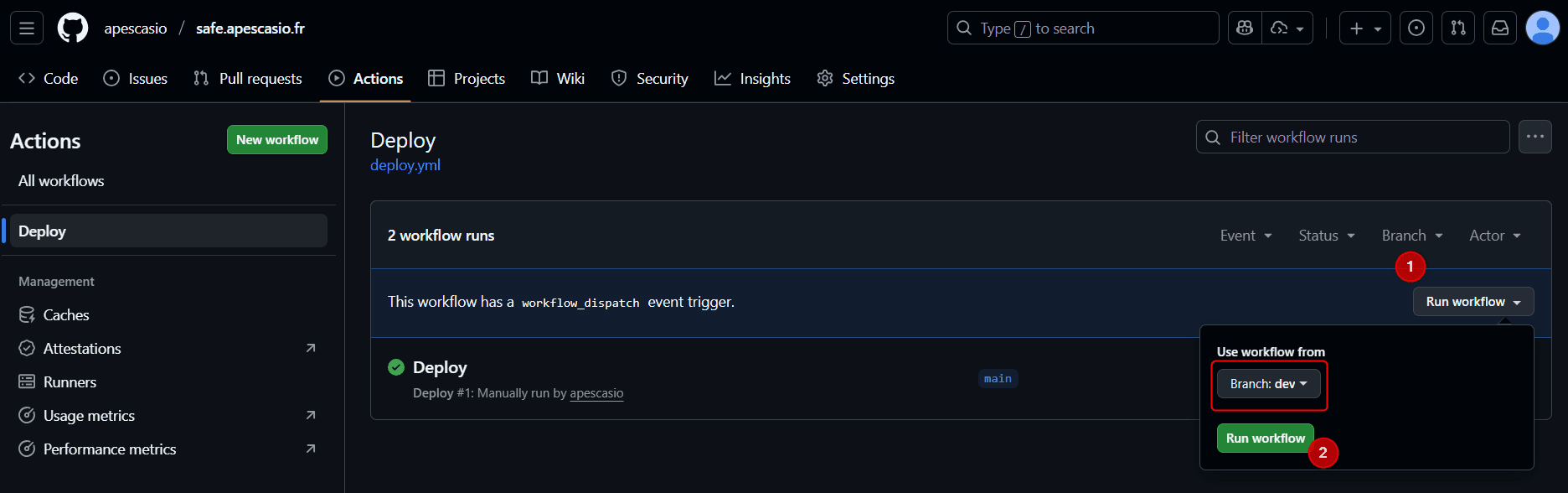
Task: Go to the GitHub homepage logo
Action: (73, 29)
